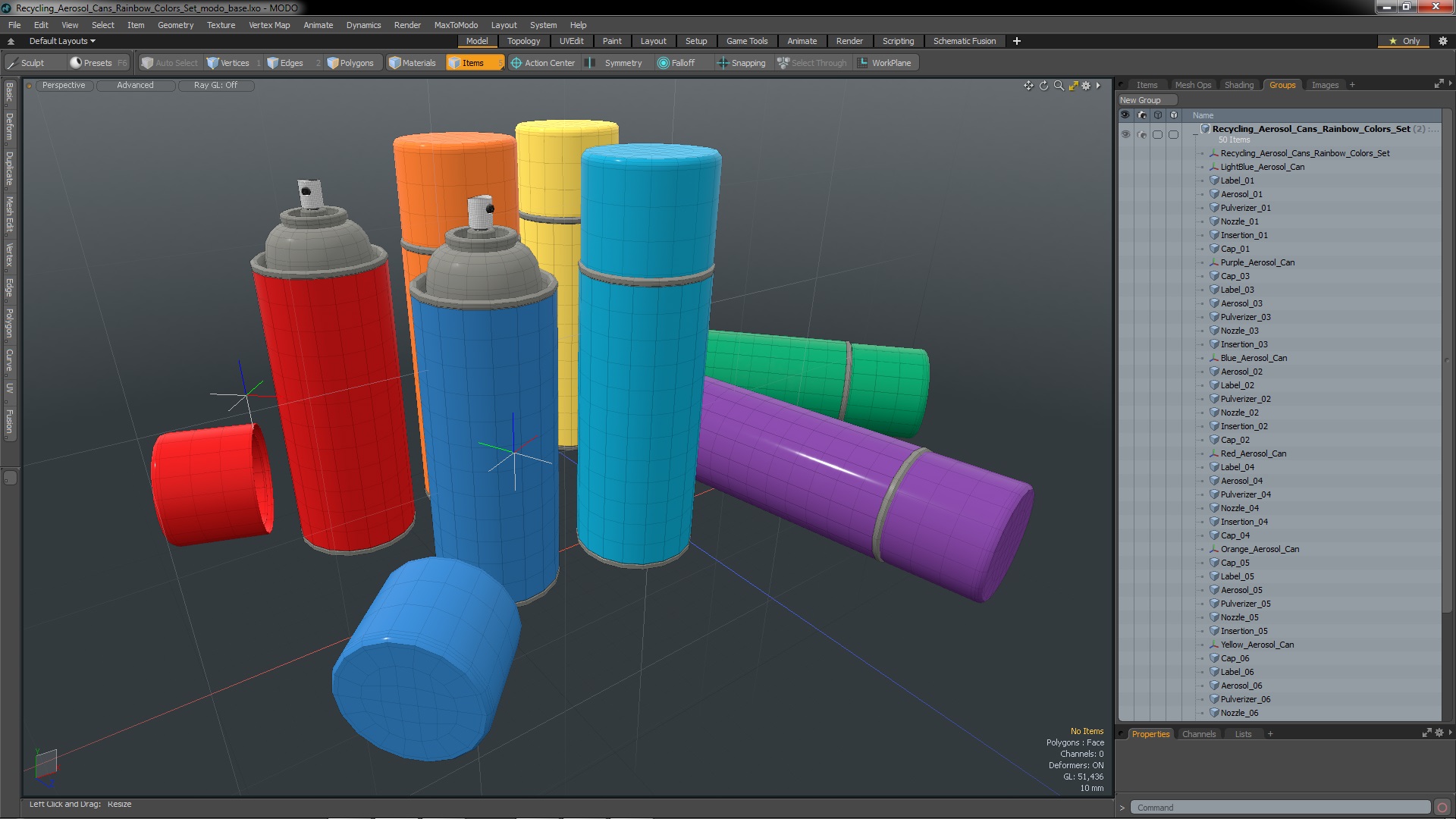Viewport: 1456px width, 819px height.
Task: Select Yellow_Aerosol_Can locator in list
Action: click(1257, 645)
